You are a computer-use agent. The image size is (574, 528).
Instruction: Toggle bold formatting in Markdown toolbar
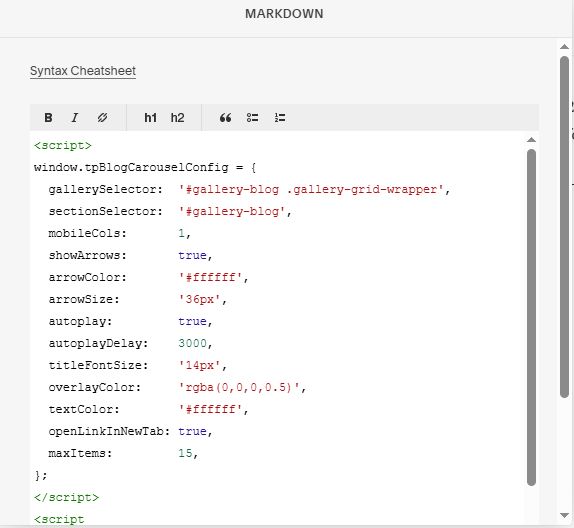[x=48, y=118]
